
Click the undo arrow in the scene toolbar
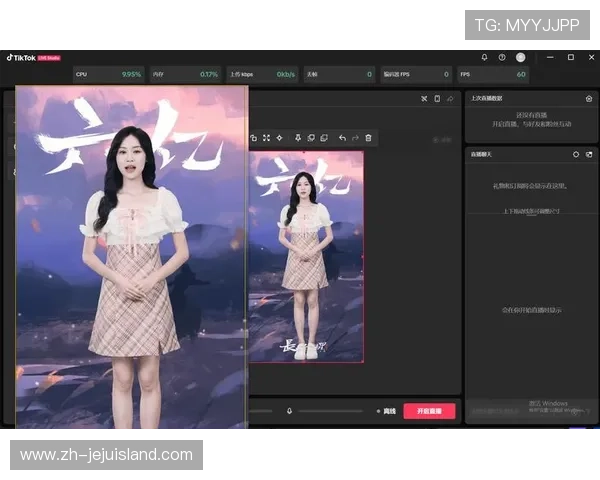click(x=342, y=138)
